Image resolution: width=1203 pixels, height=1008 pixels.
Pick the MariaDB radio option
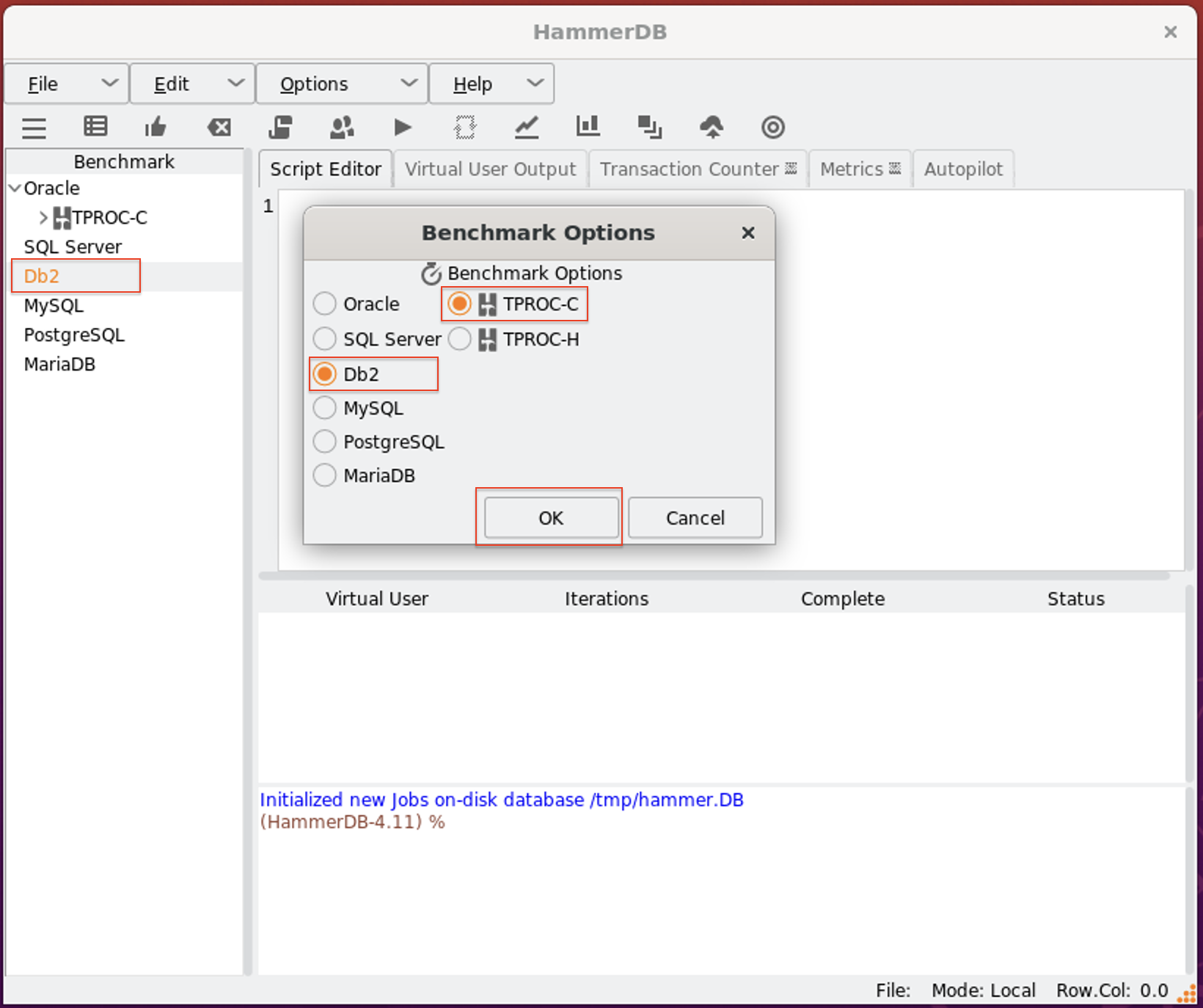pos(324,475)
